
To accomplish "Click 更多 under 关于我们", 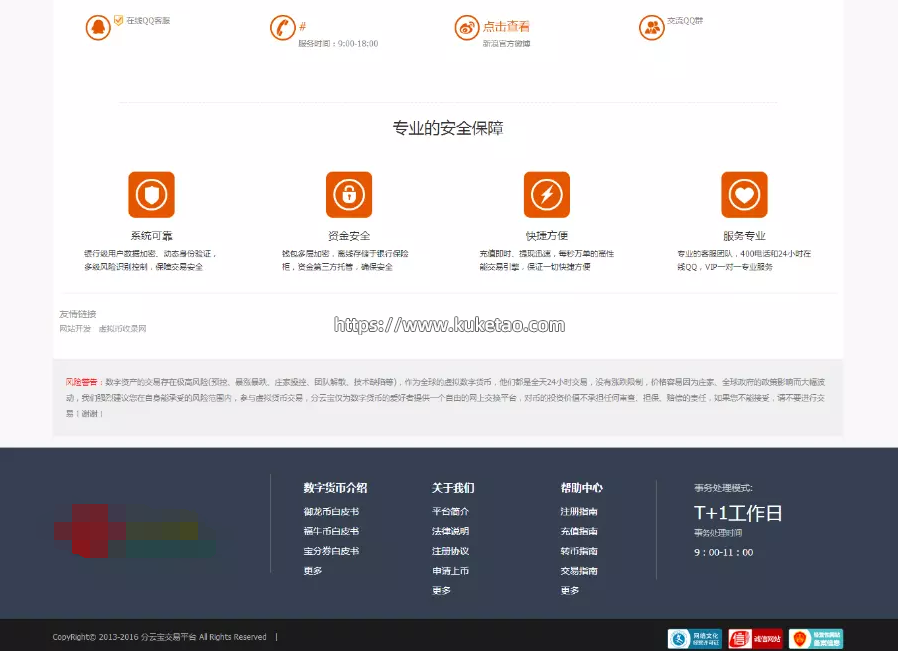I will click(441, 591).
